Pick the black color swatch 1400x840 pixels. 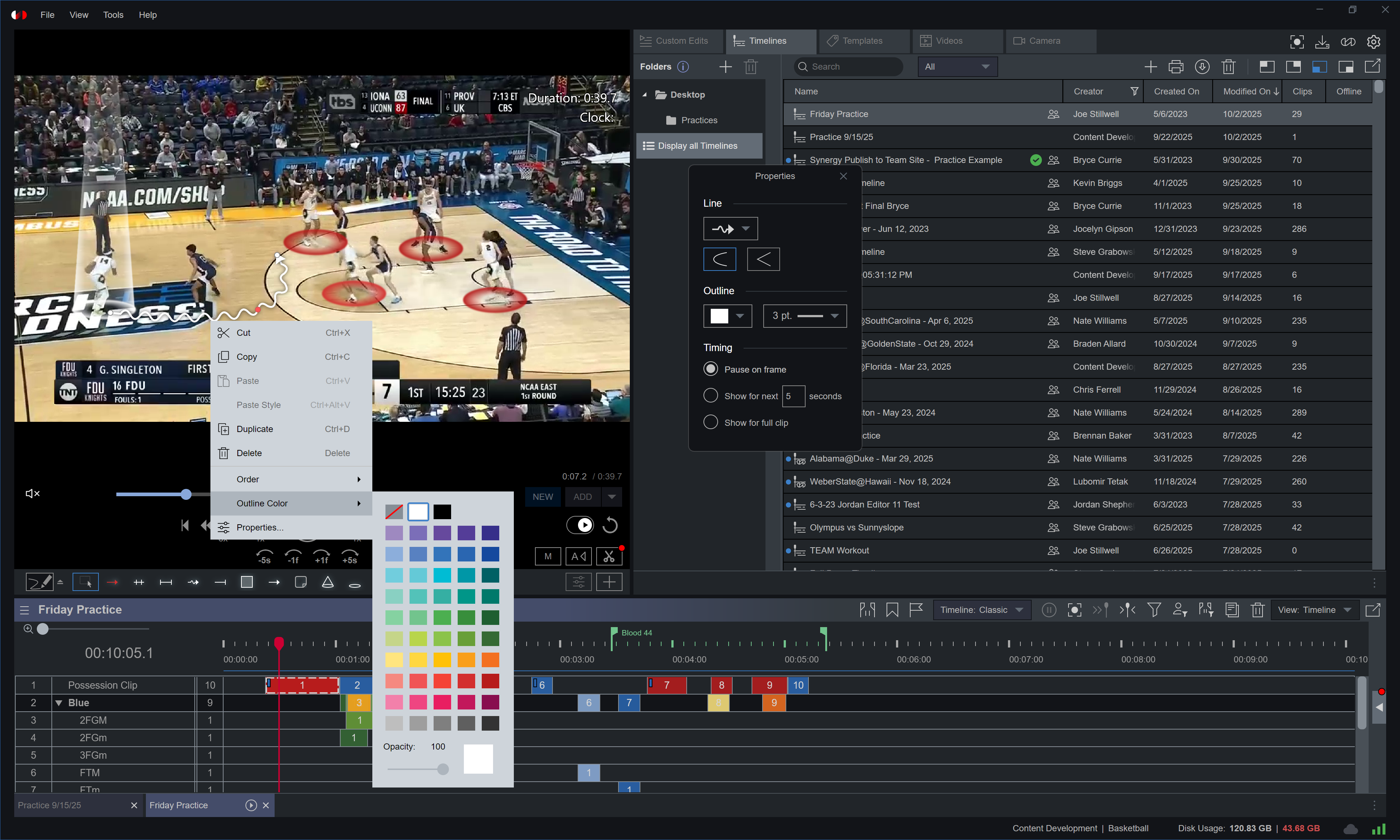point(442,512)
